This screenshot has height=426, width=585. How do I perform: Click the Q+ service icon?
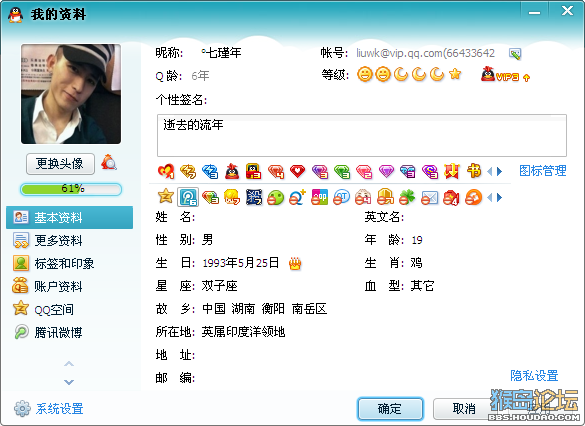[x=297, y=197]
